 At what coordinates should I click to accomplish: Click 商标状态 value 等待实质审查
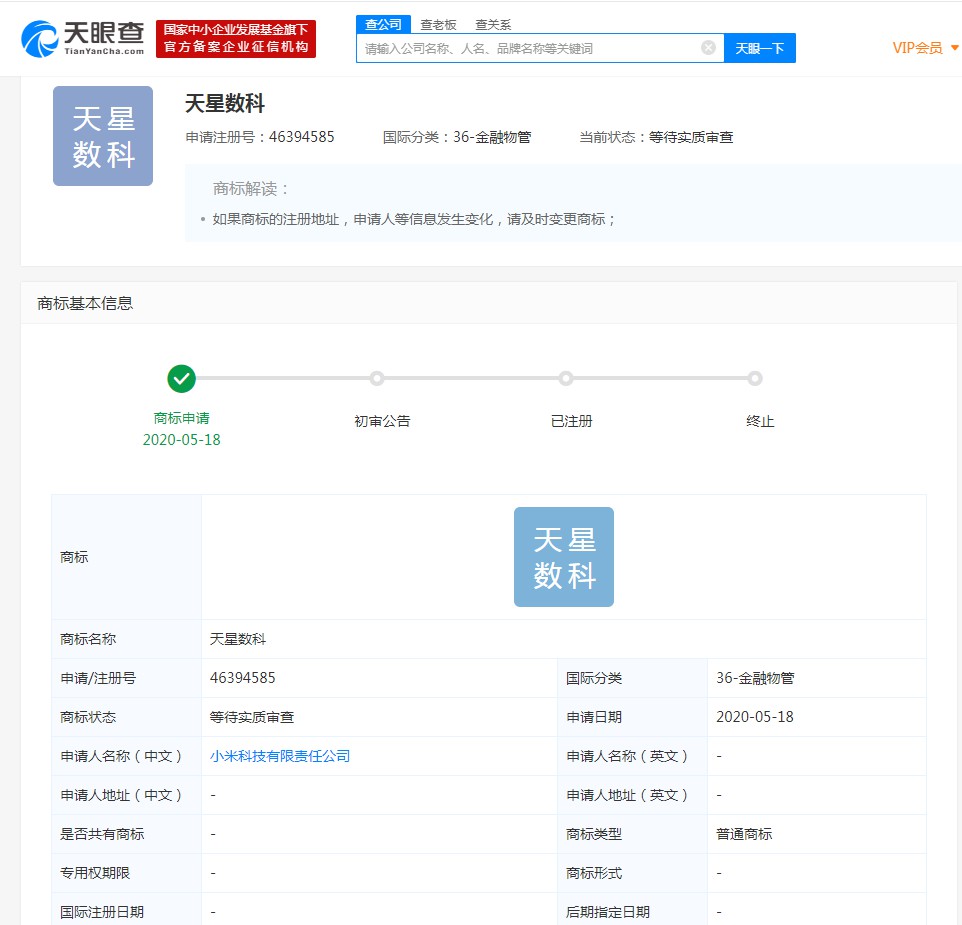click(252, 717)
